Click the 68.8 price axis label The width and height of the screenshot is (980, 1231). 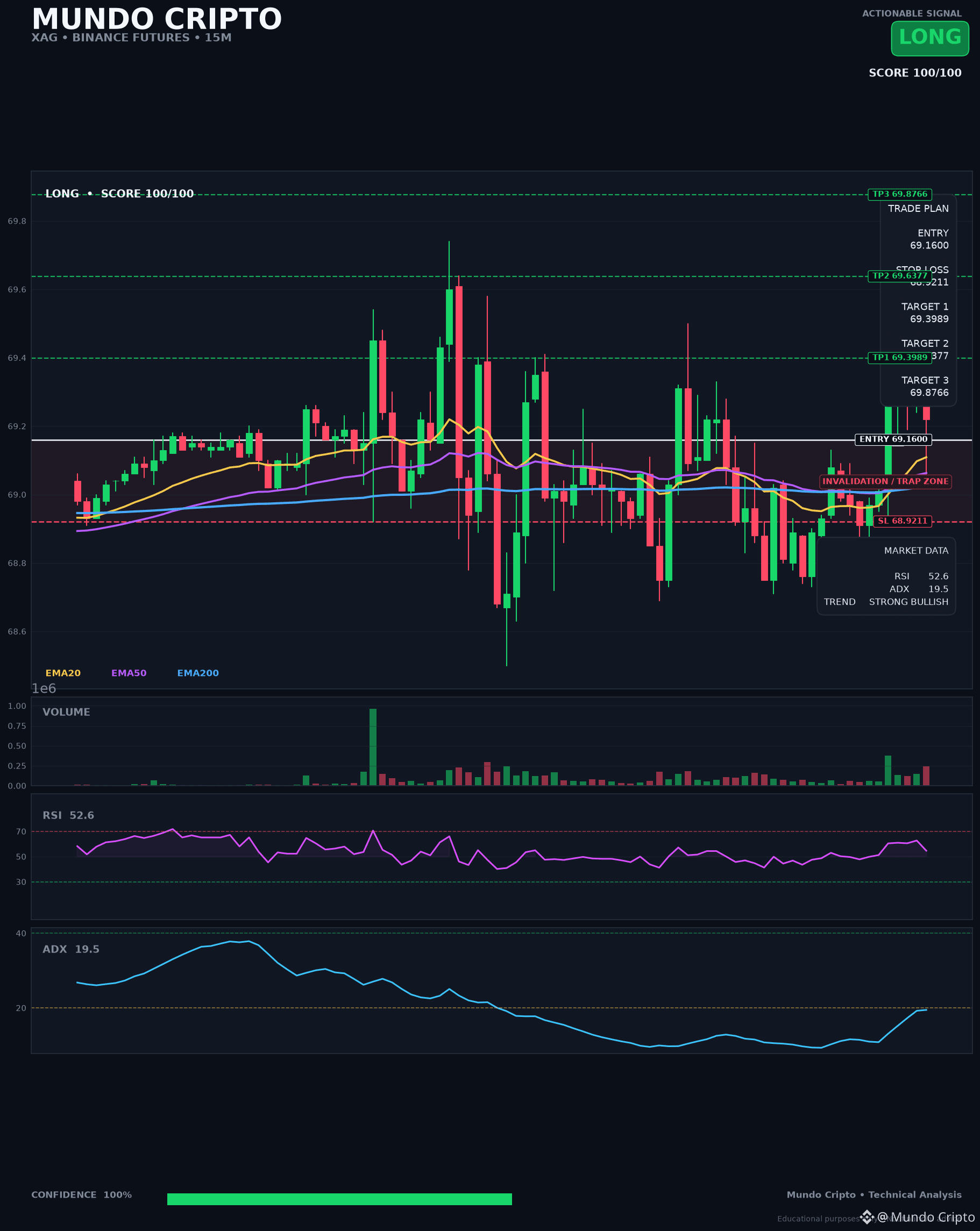(17, 564)
